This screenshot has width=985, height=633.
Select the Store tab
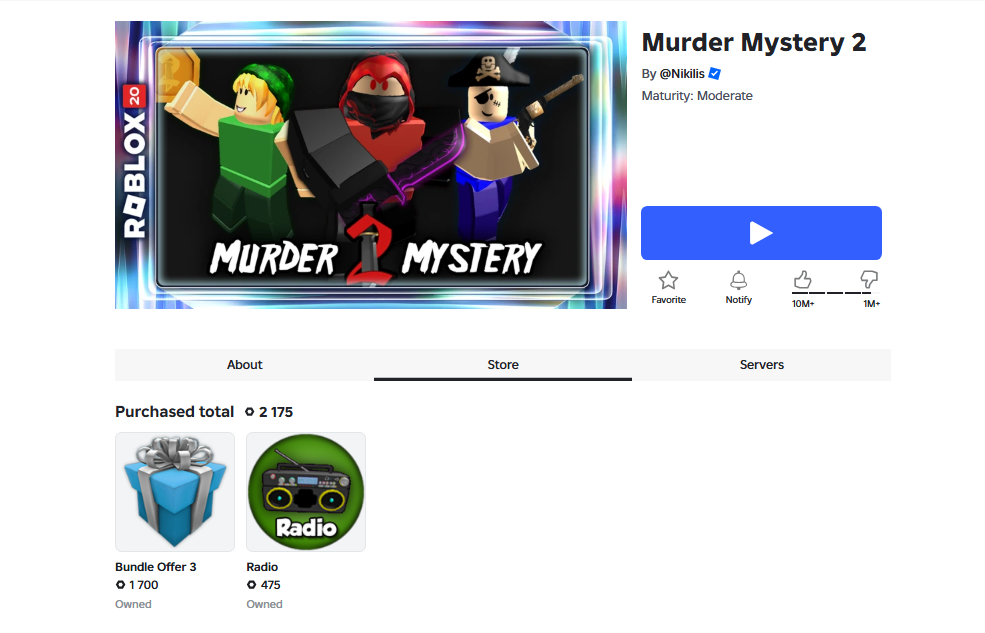click(503, 365)
